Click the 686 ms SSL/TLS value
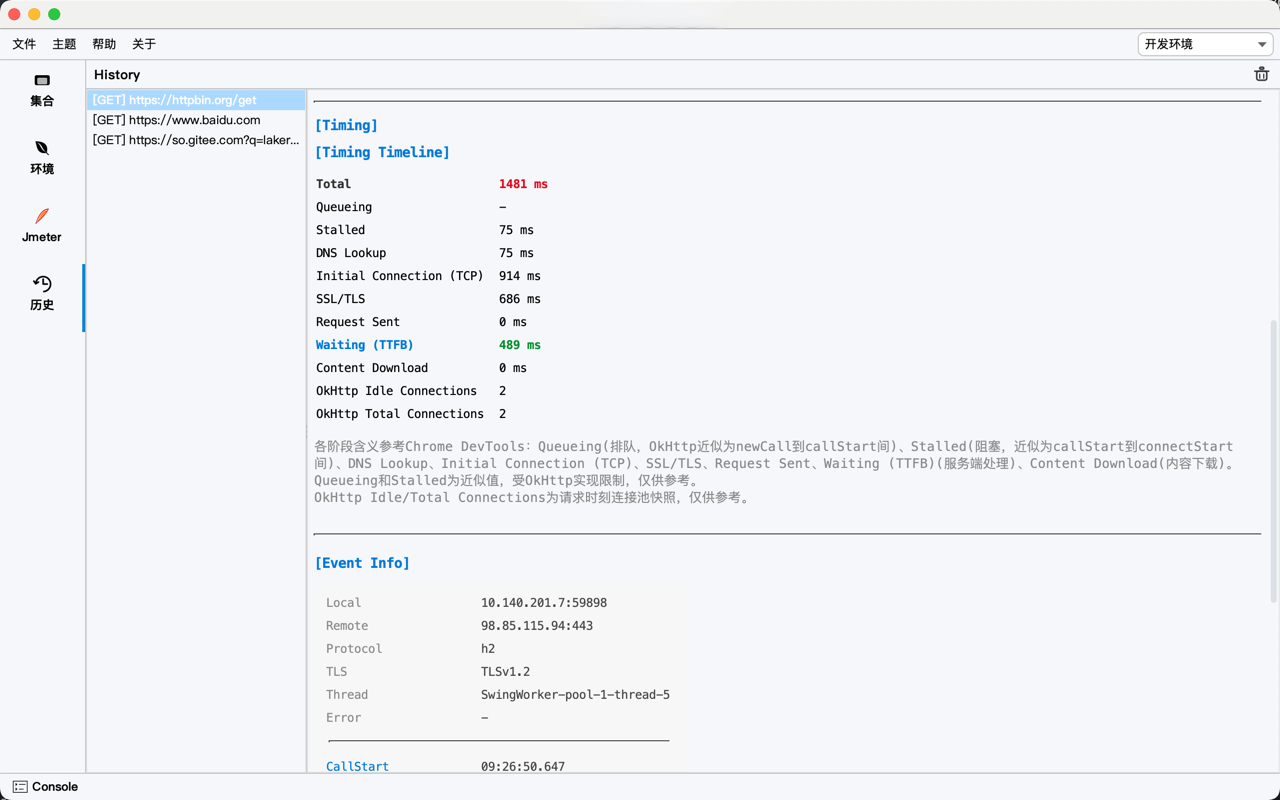The width and height of the screenshot is (1280, 800). 520,299
